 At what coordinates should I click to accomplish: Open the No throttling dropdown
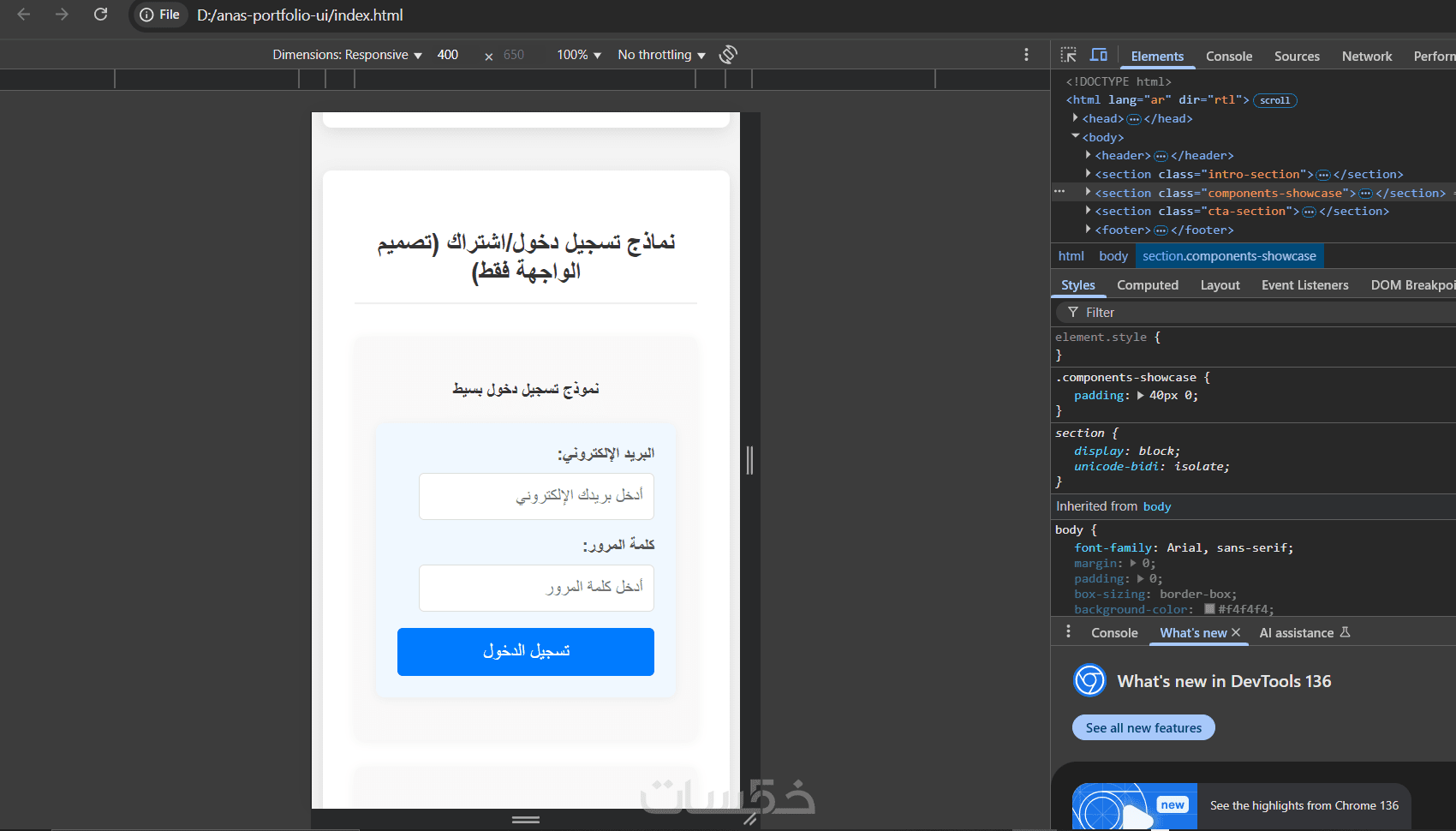[661, 55]
